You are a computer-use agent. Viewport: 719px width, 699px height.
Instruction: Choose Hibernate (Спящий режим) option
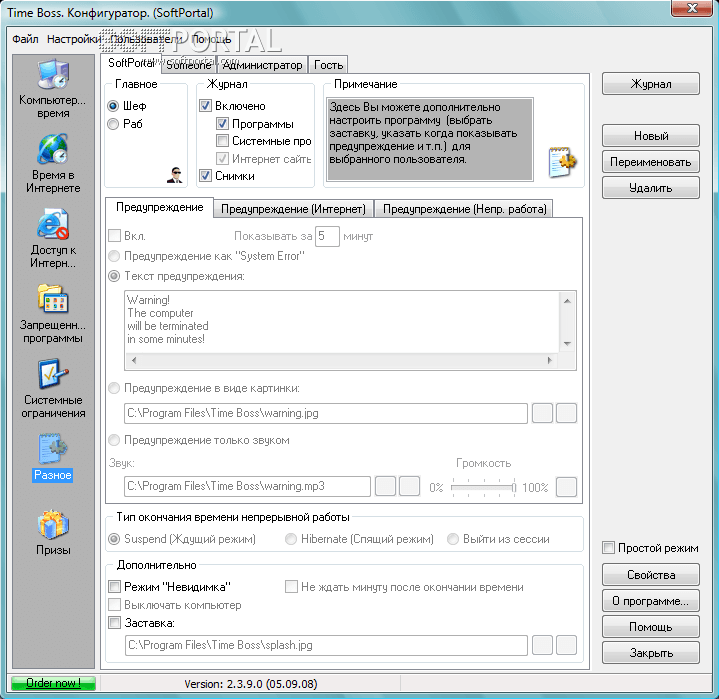coord(291,539)
